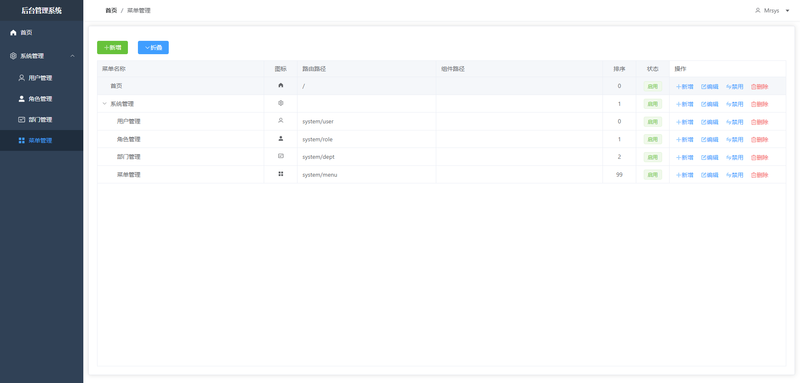Click the 菜单名称 column header
Viewport: 800px width, 383px height.
tap(180, 69)
